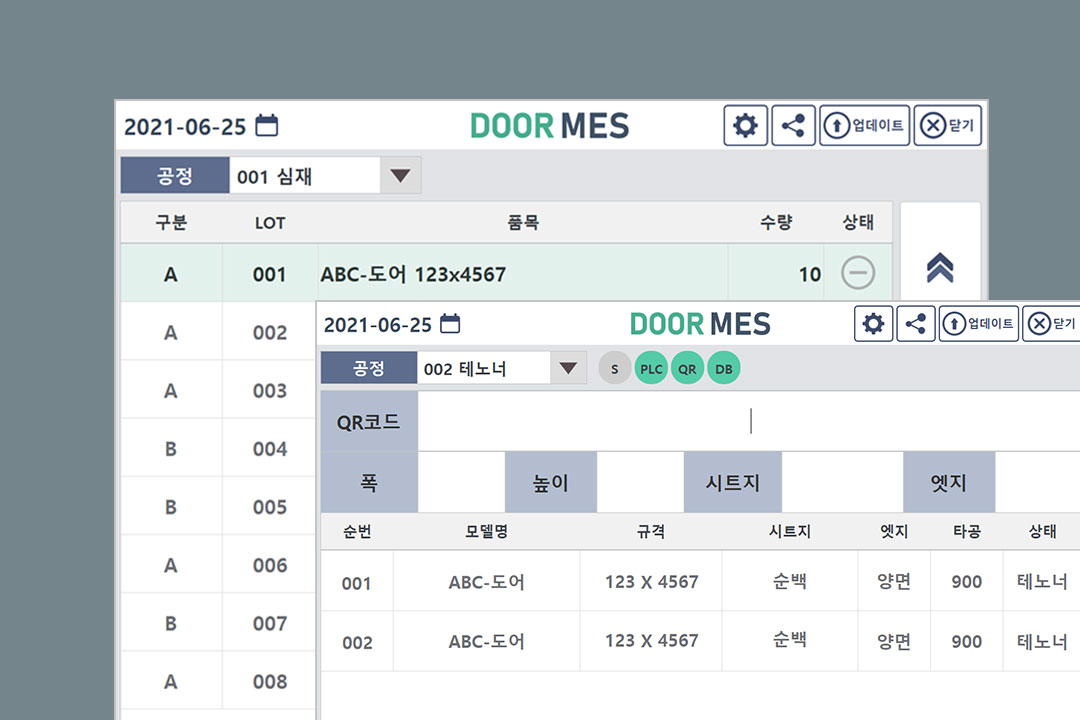Open calendar picker in front window
Image resolution: width=1080 pixels, height=720 pixels.
pos(451,324)
